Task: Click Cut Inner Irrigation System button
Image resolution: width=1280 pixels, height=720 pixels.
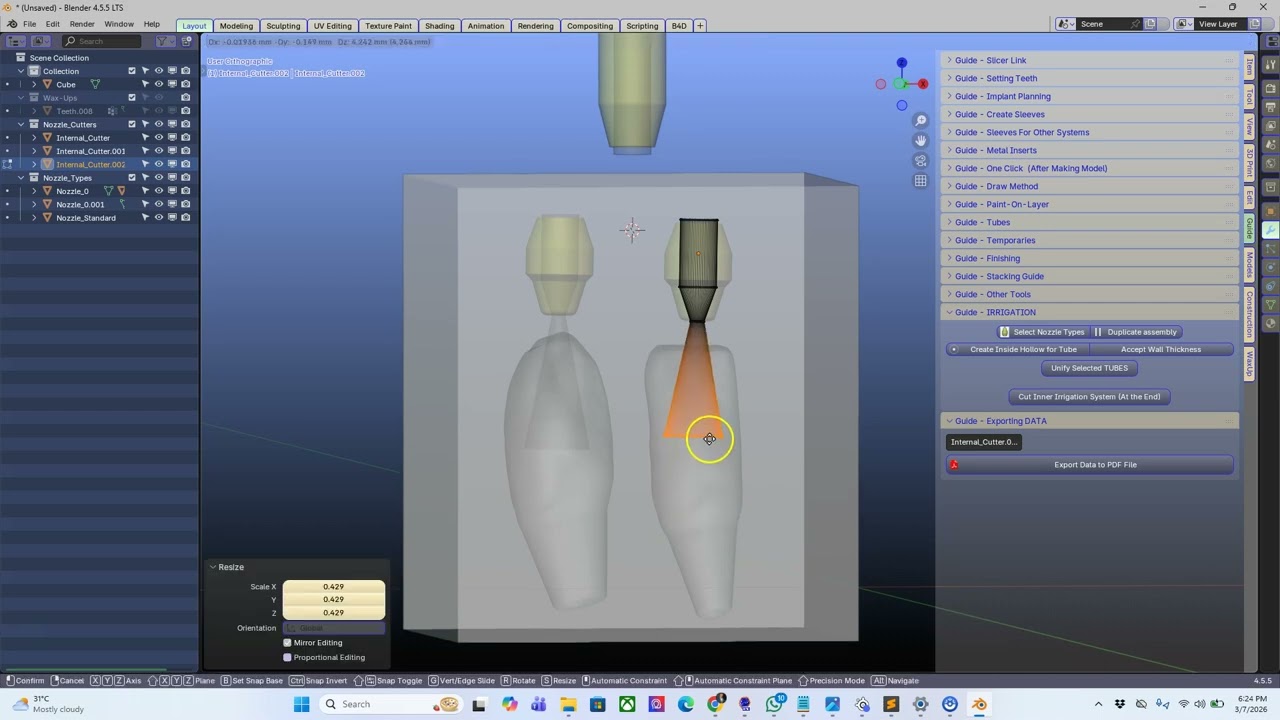Action: coord(1089,397)
